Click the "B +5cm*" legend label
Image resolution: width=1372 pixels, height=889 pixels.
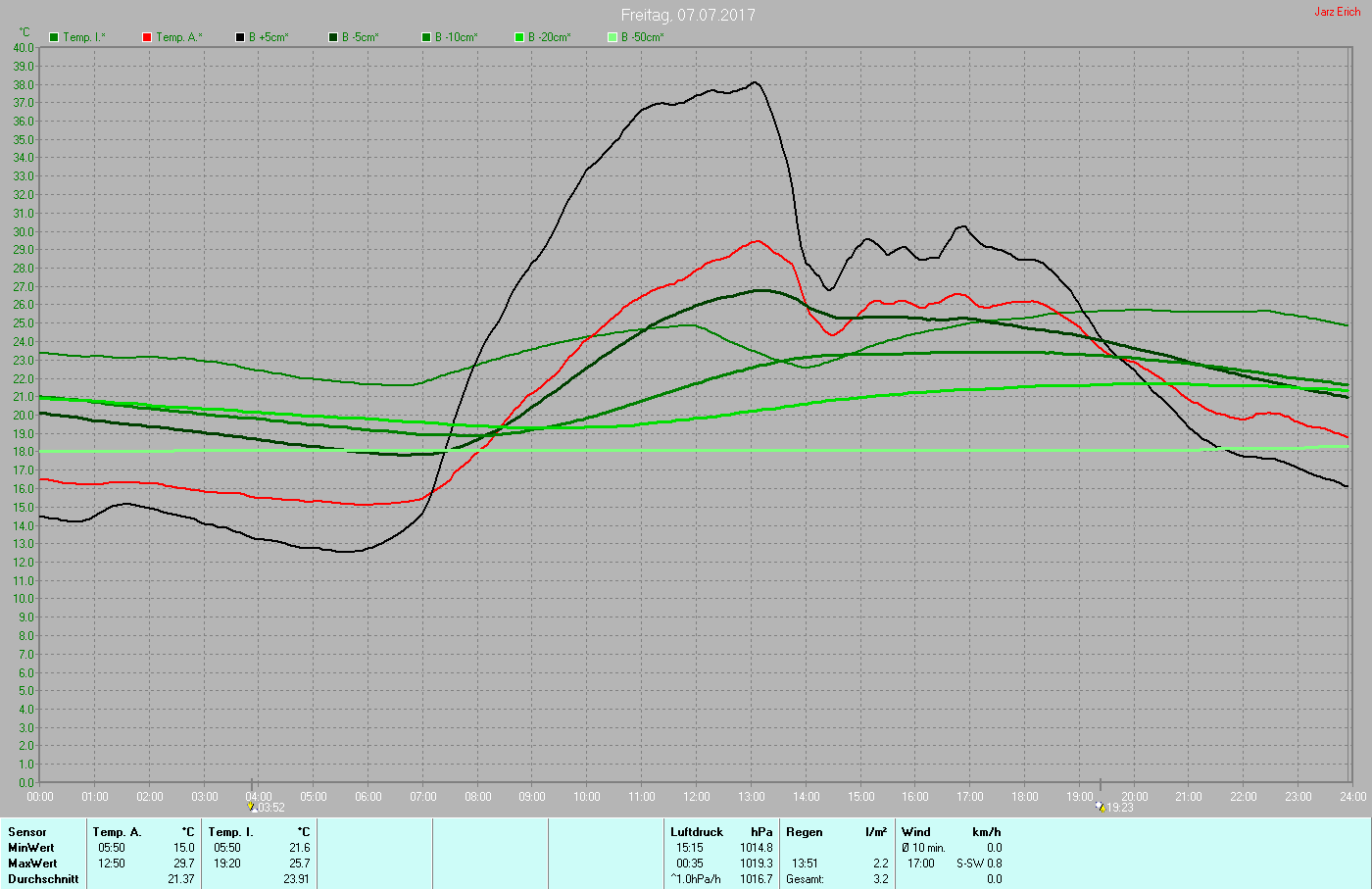(x=269, y=37)
